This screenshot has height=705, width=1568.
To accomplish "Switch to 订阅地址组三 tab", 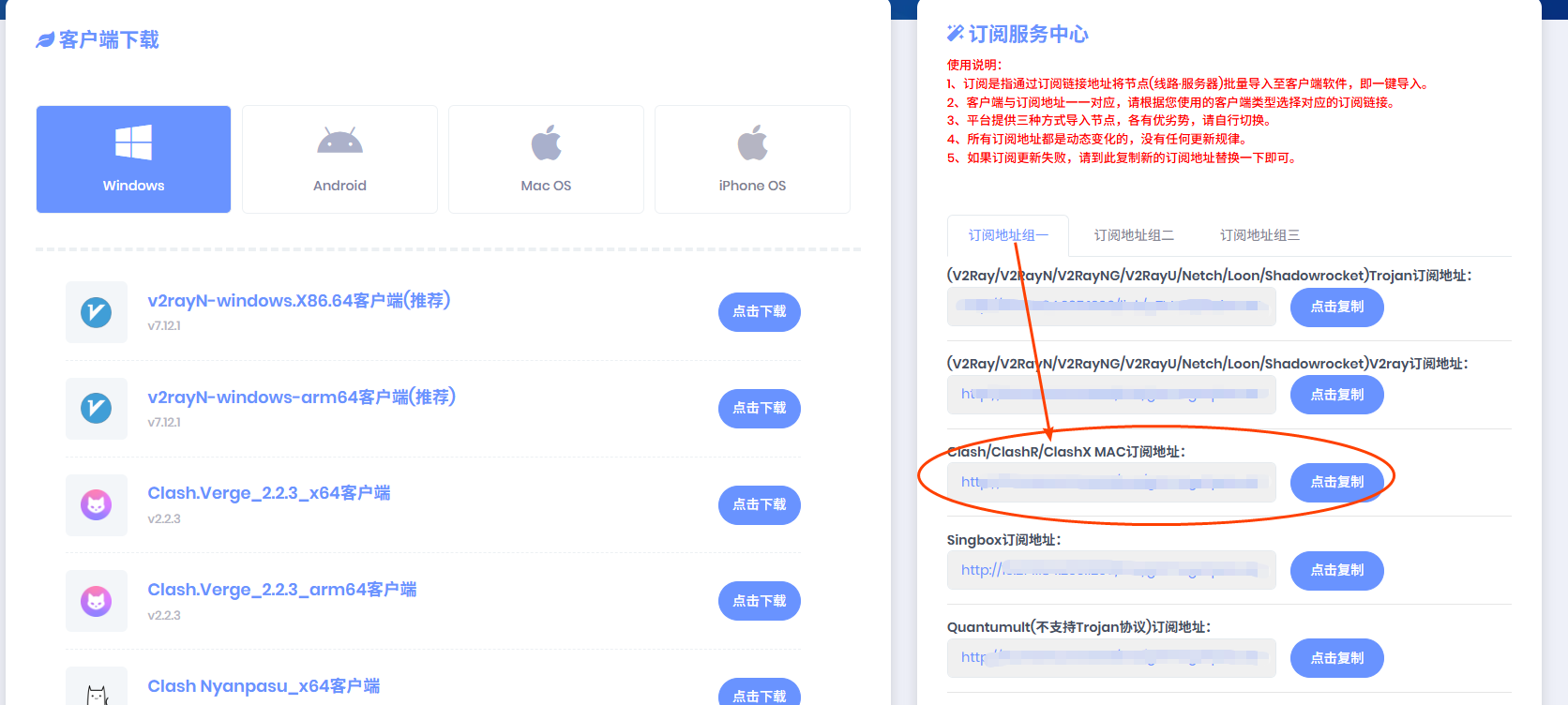I will coord(1259,235).
